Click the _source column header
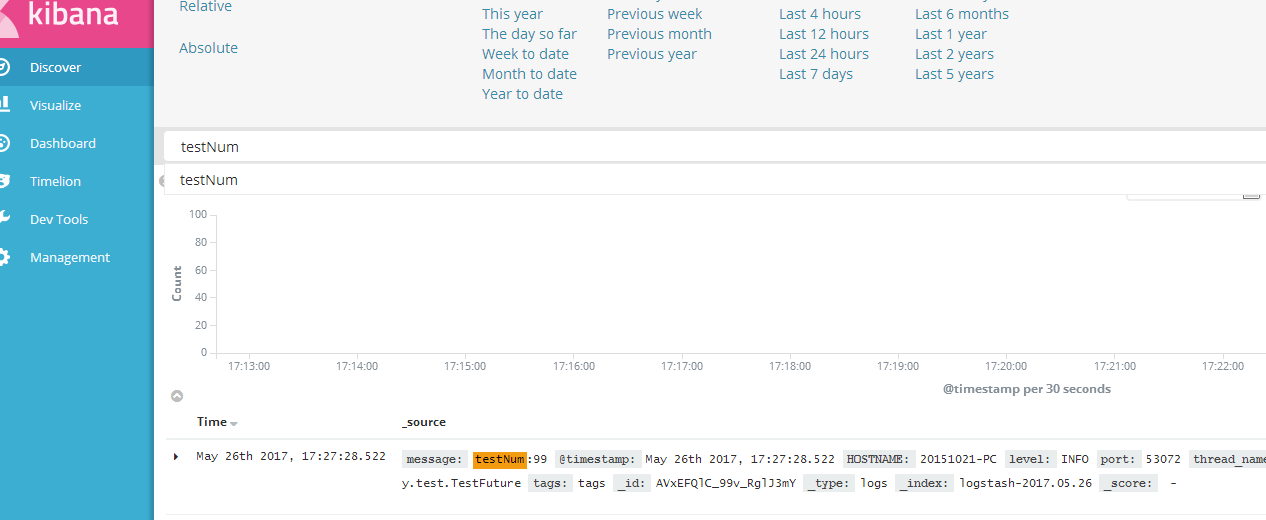This screenshot has height=520, width=1266. coord(424,422)
